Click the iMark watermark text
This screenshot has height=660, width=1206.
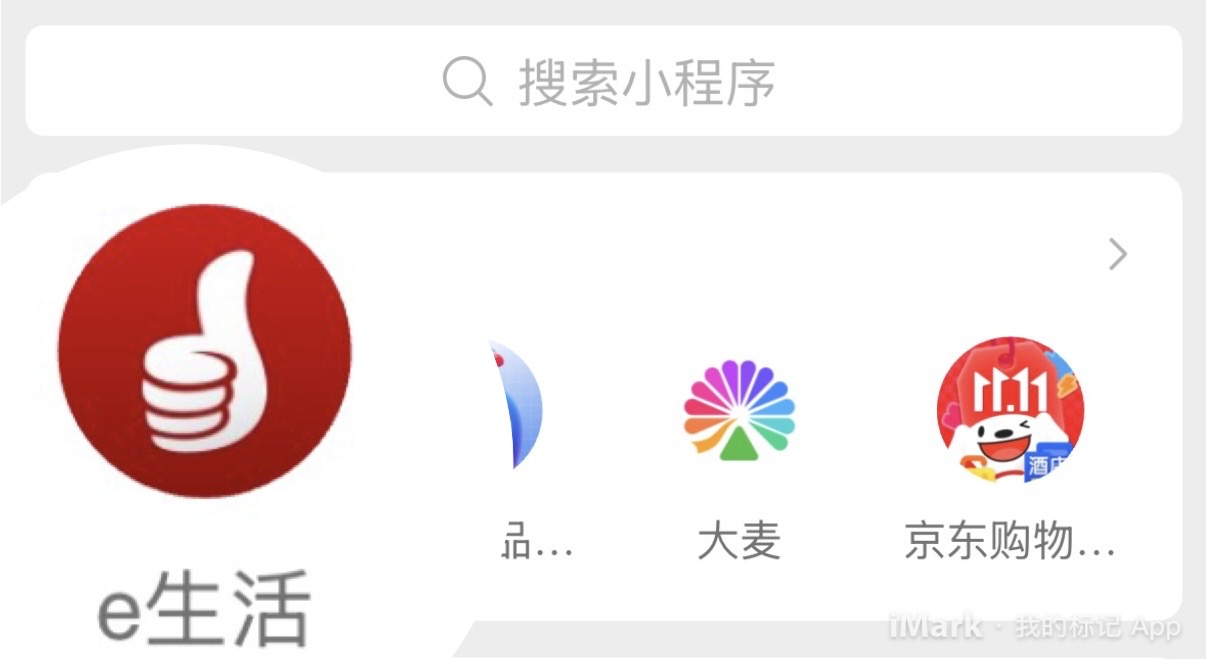tap(935, 627)
